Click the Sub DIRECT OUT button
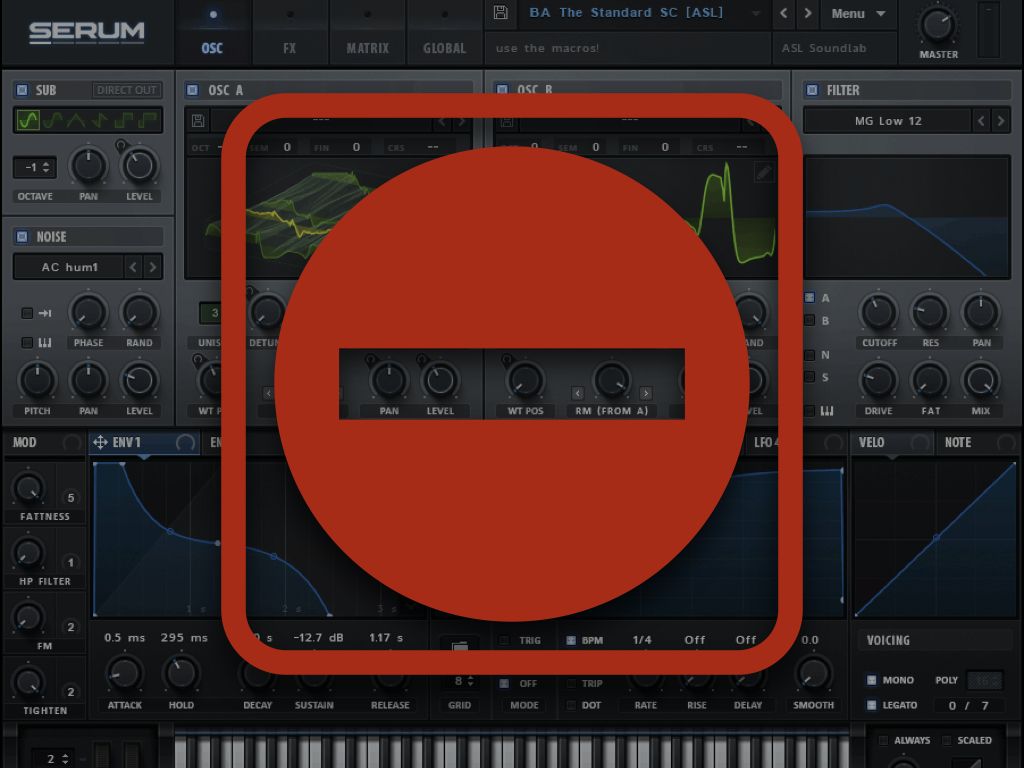The image size is (1024, 768). (127, 90)
